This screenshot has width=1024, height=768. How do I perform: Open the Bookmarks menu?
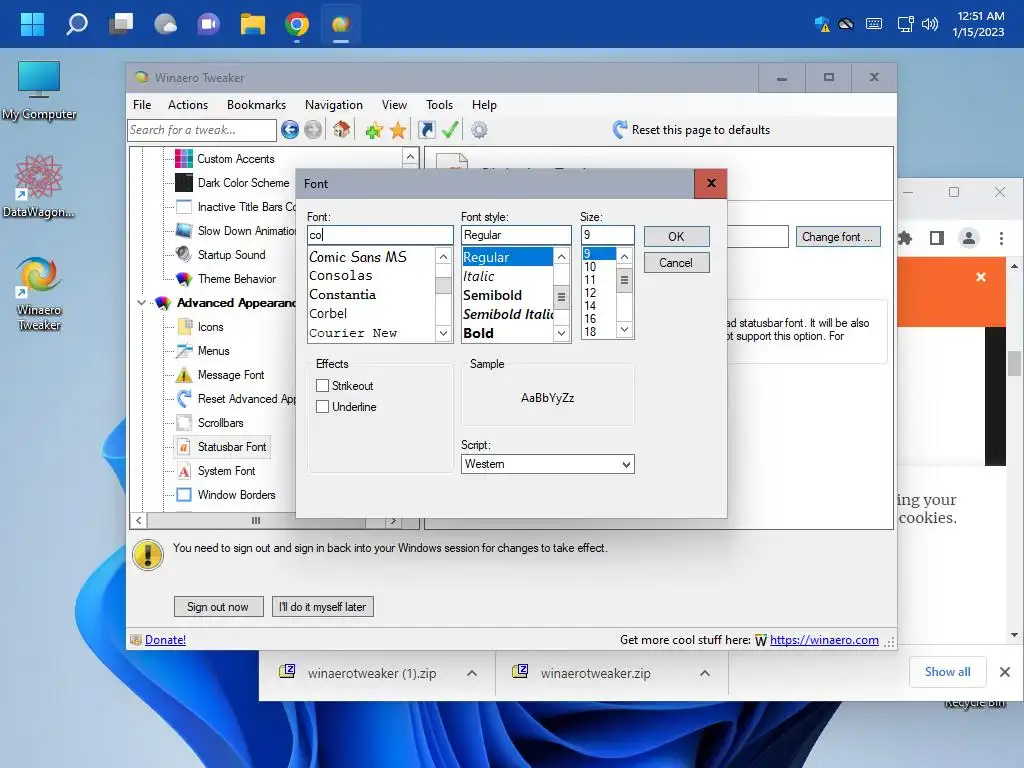point(256,104)
